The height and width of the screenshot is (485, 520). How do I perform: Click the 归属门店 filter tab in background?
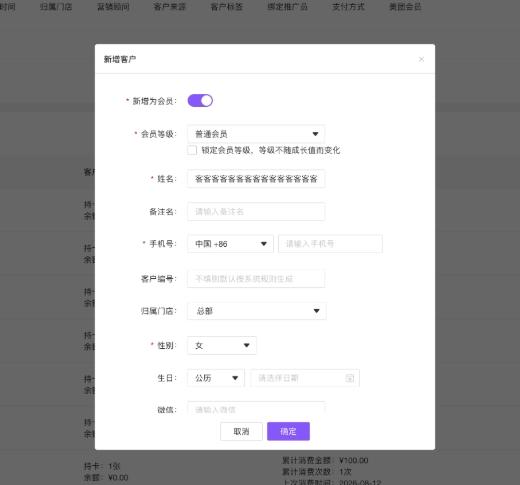point(56,7)
